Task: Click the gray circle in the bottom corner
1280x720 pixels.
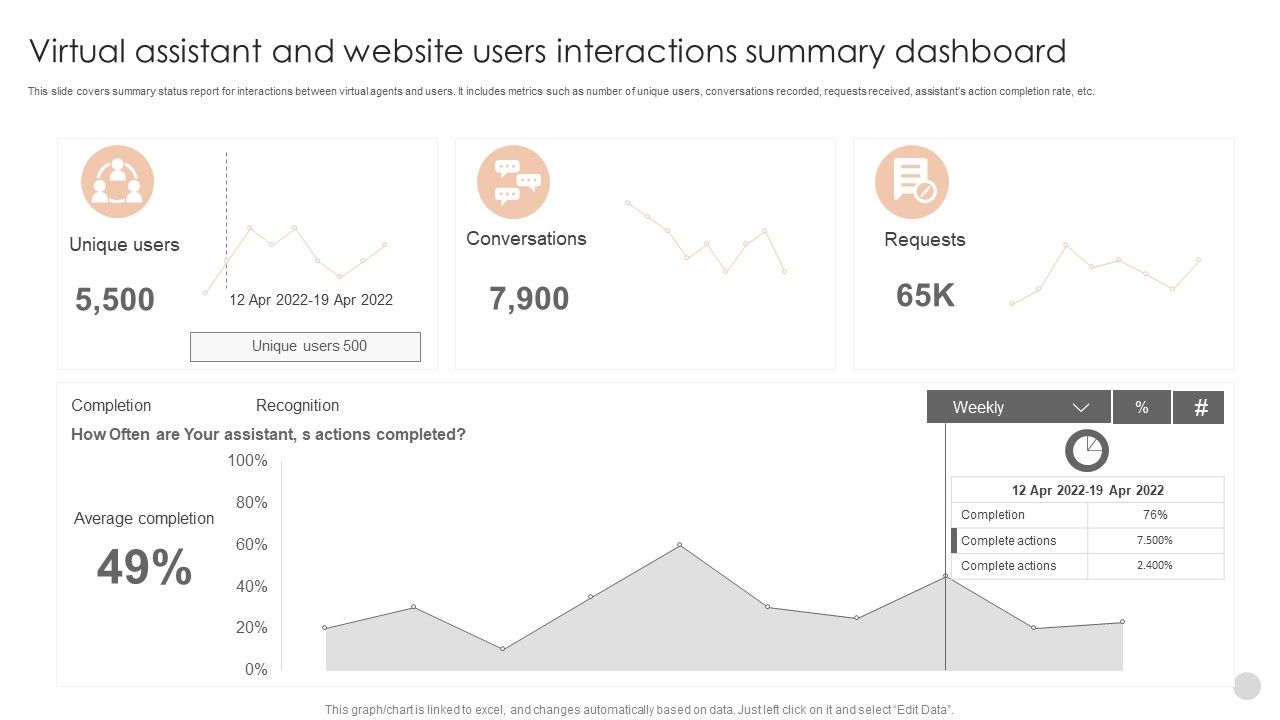Action: click(1247, 686)
